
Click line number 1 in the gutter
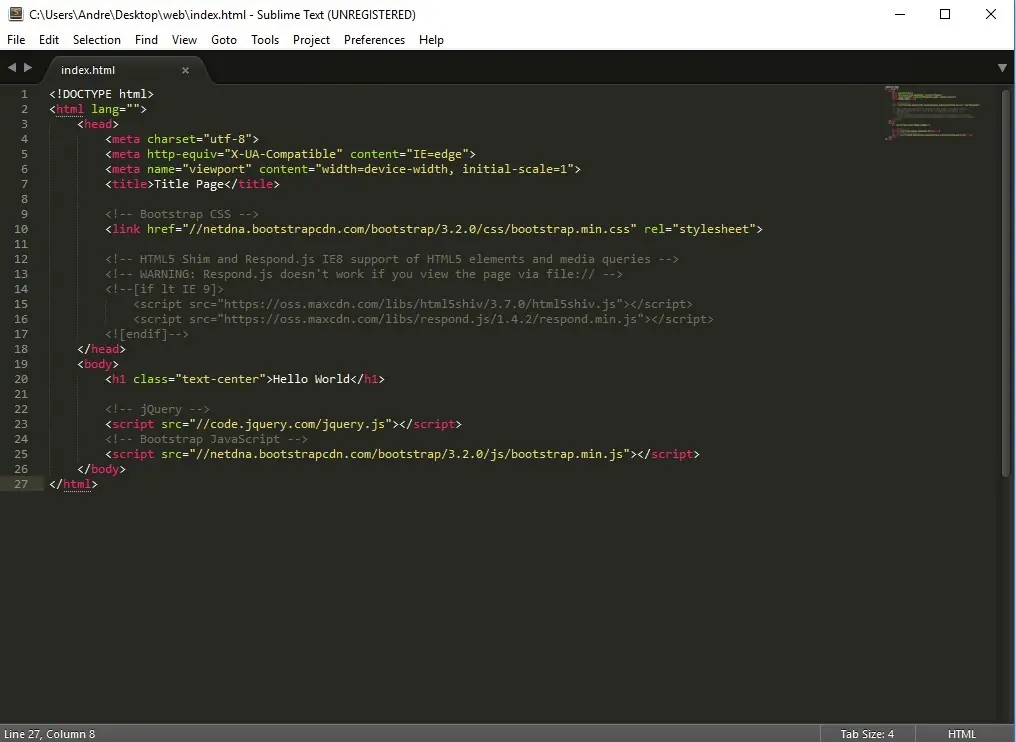click(24, 94)
